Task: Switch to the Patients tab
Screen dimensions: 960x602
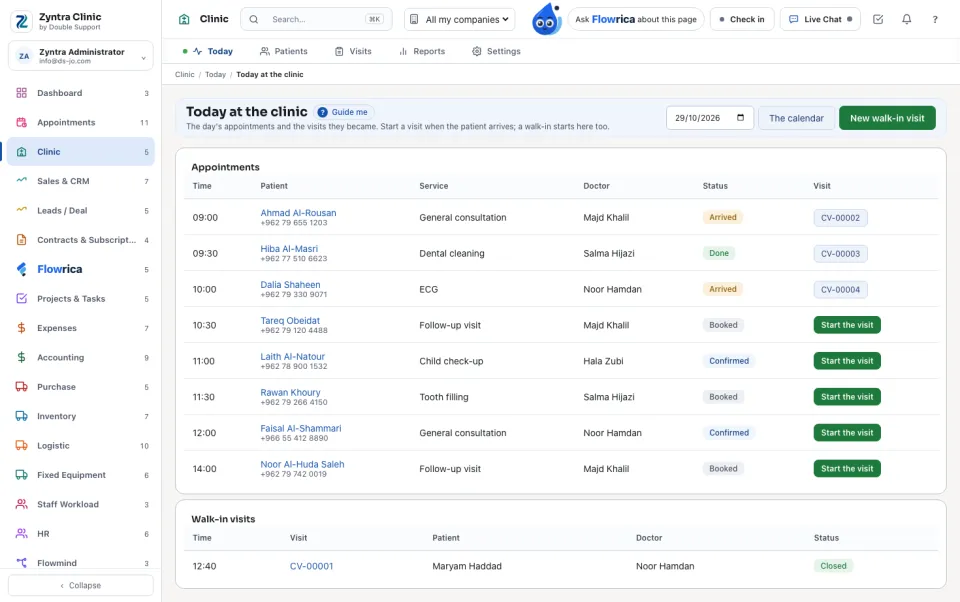Action: point(283,51)
